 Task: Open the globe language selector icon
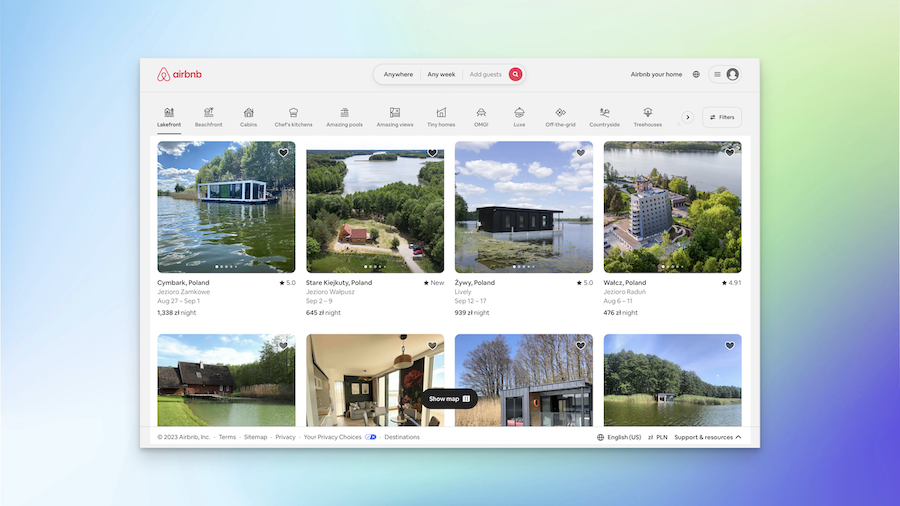(696, 74)
